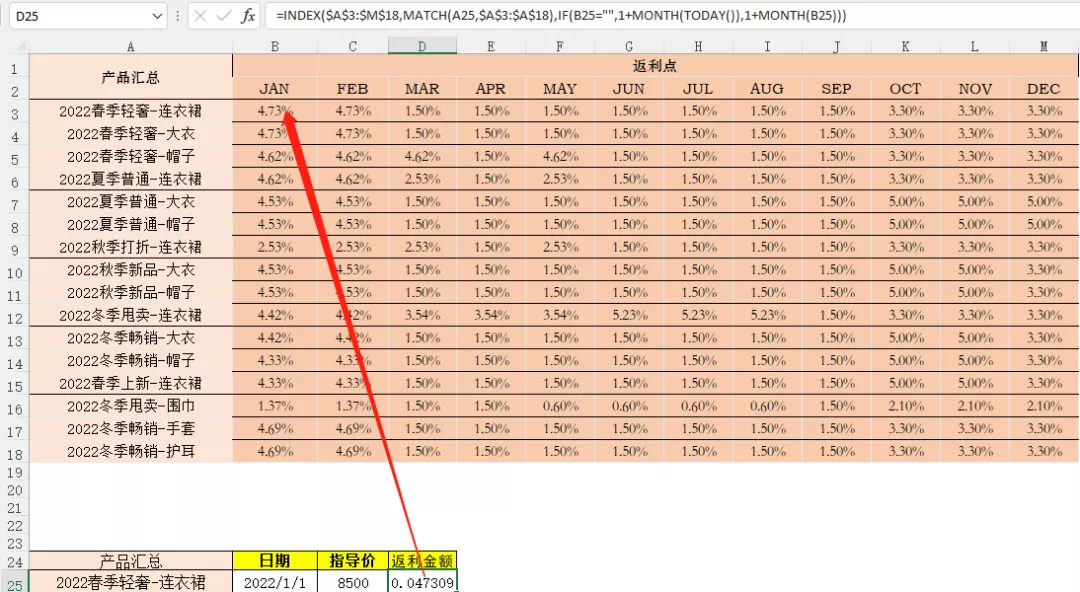1080x592 pixels.
Task: Click the SEP month header cell
Action: (836, 89)
